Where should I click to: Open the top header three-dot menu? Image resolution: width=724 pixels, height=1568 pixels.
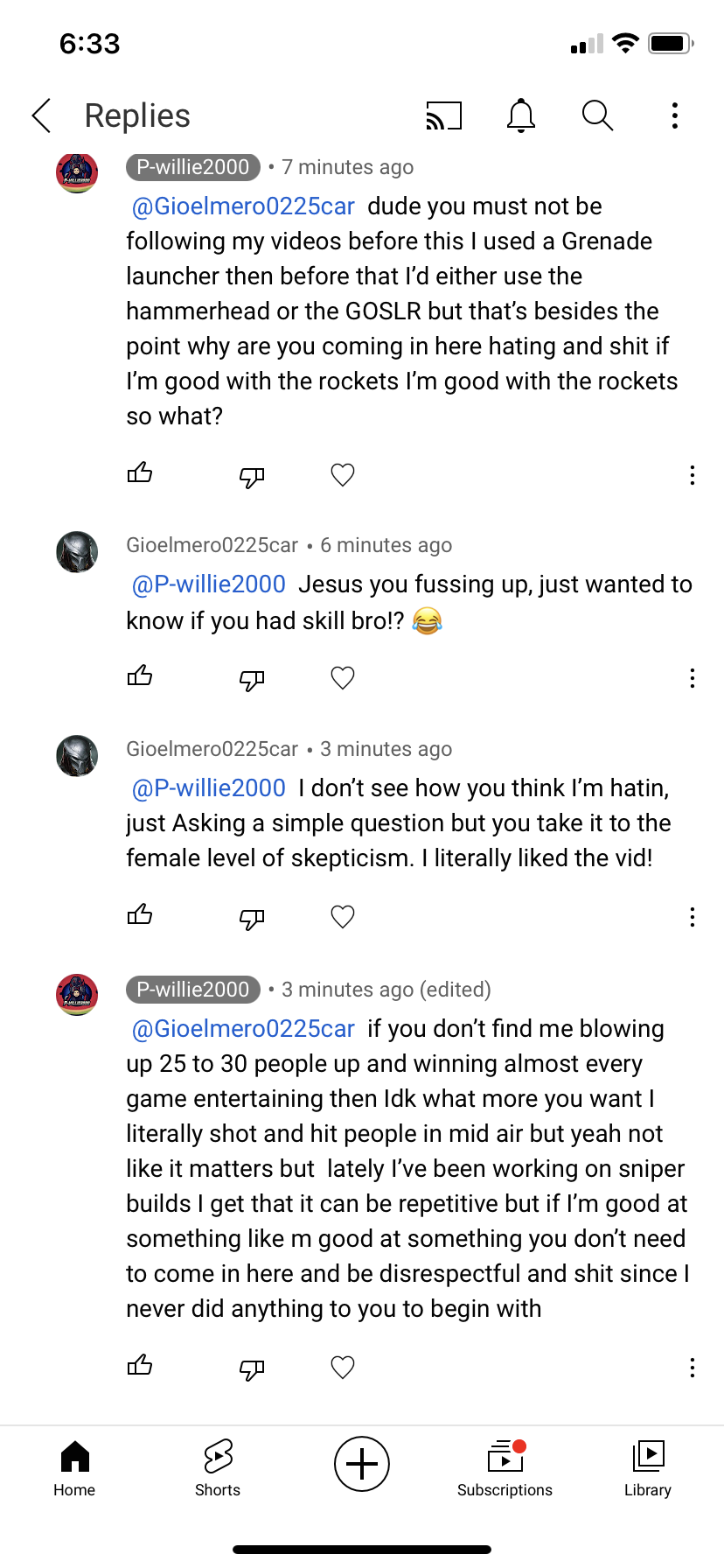674,115
